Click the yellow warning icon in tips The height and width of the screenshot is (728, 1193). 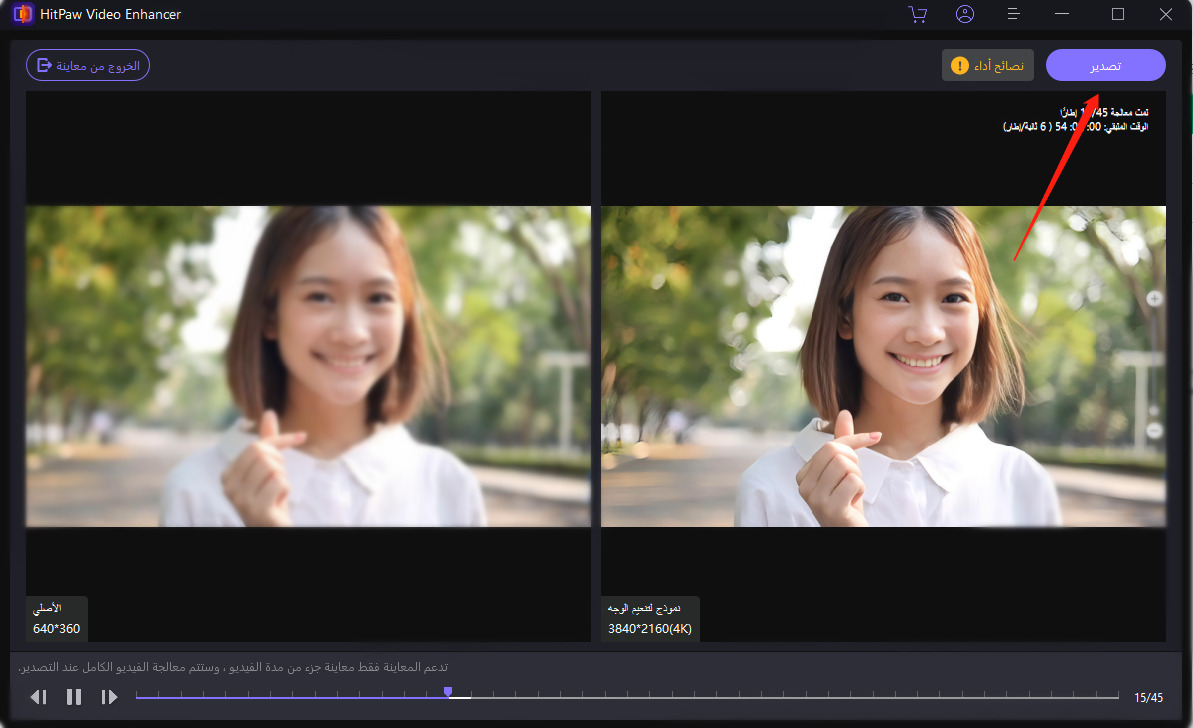click(x=960, y=65)
